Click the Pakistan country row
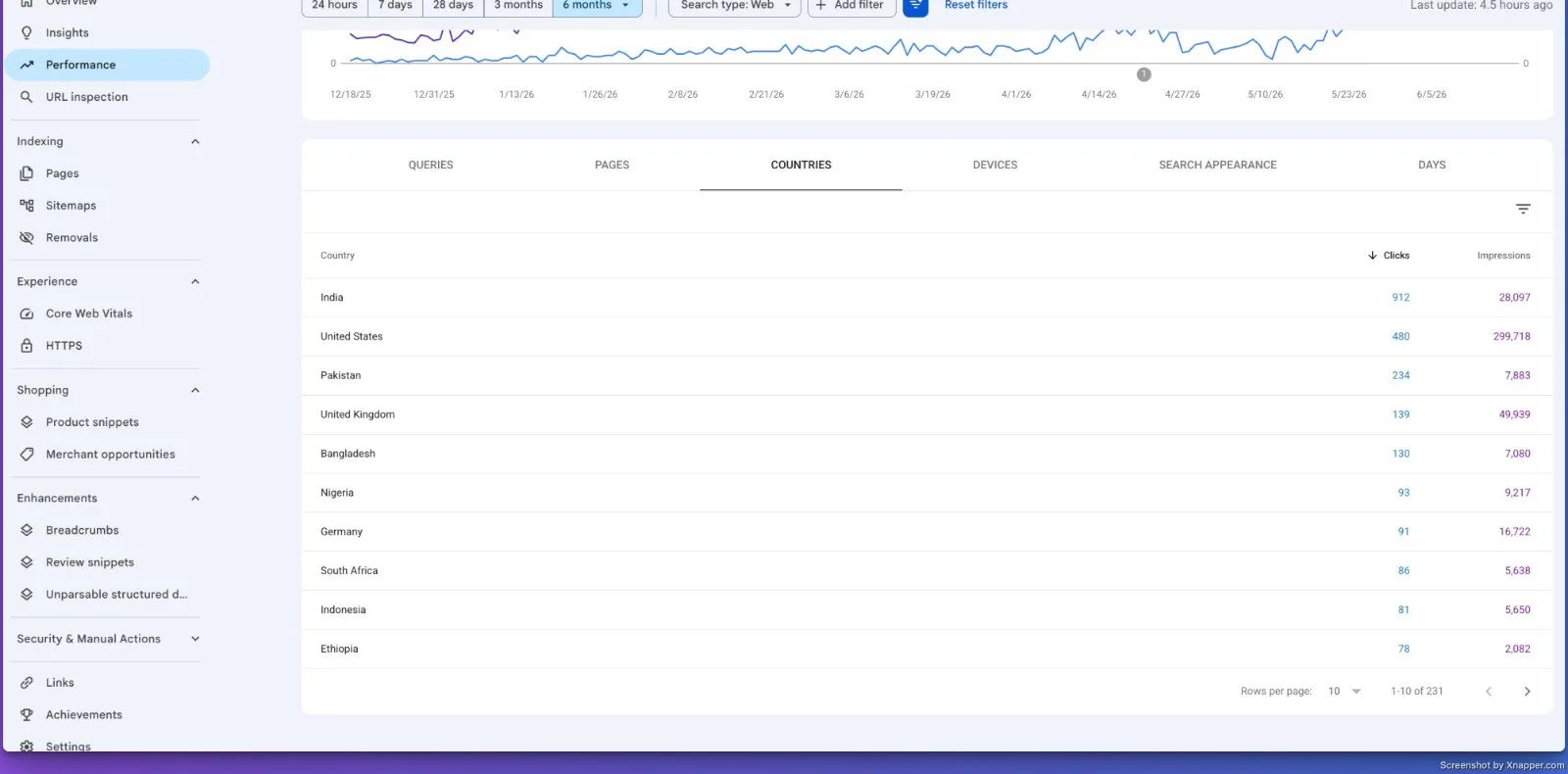 click(926, 376)
